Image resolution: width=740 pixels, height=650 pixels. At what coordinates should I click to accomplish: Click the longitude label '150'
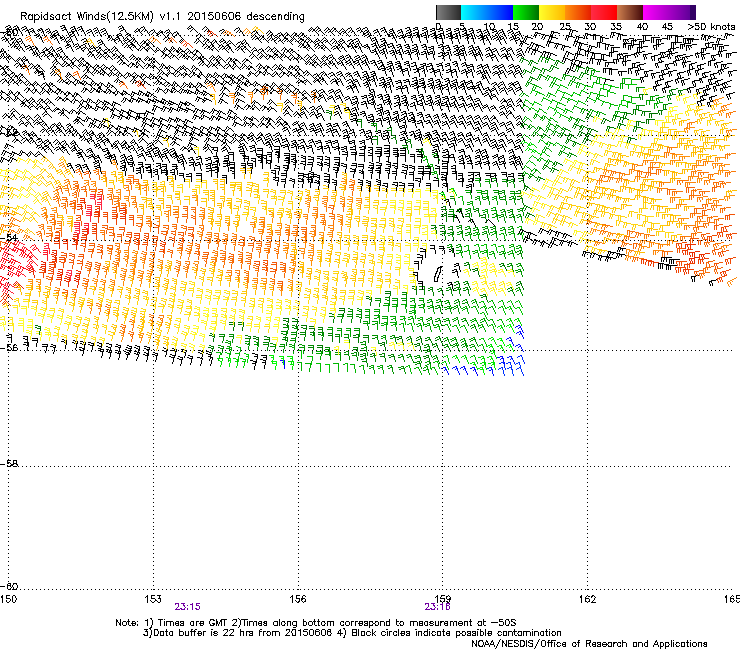coord(8,599)
